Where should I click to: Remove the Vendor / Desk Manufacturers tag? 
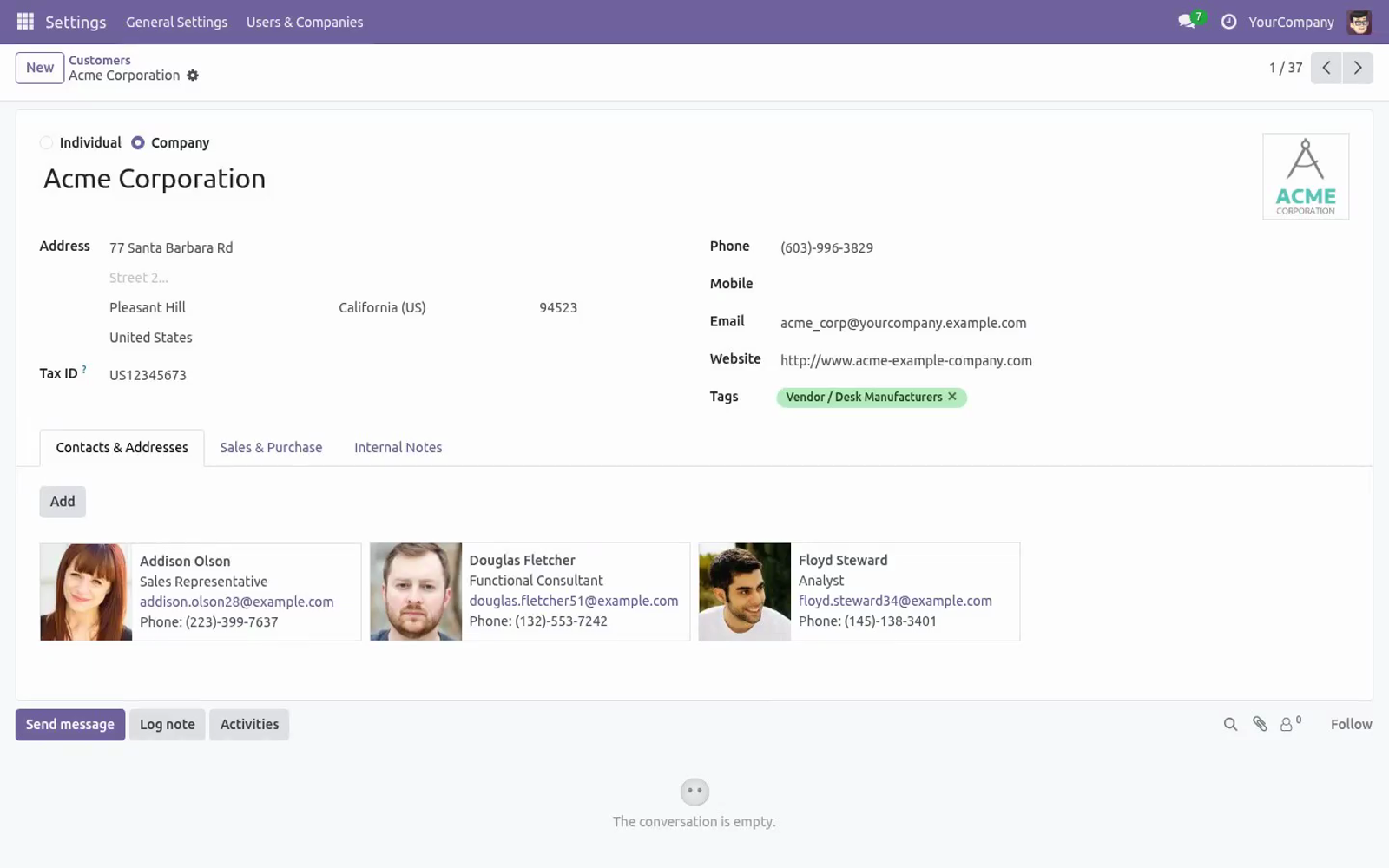952,397
